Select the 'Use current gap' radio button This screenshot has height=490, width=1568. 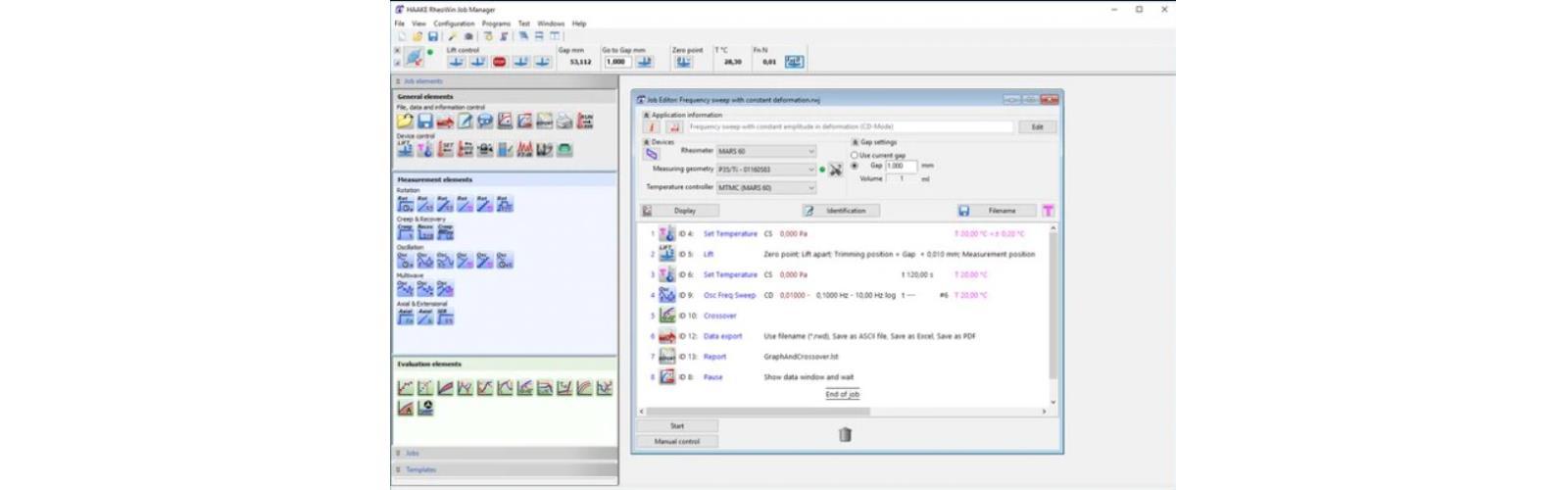855,155
